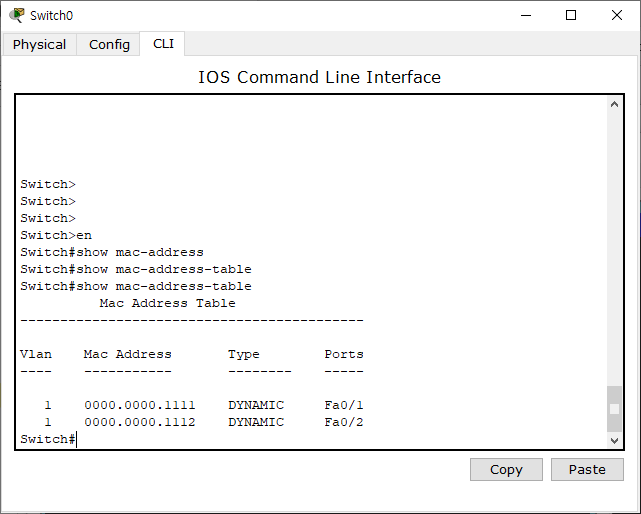Minimize the Switch0 window
The width and height of the screenshot is (641, 514).
click(x=526, y=16)
